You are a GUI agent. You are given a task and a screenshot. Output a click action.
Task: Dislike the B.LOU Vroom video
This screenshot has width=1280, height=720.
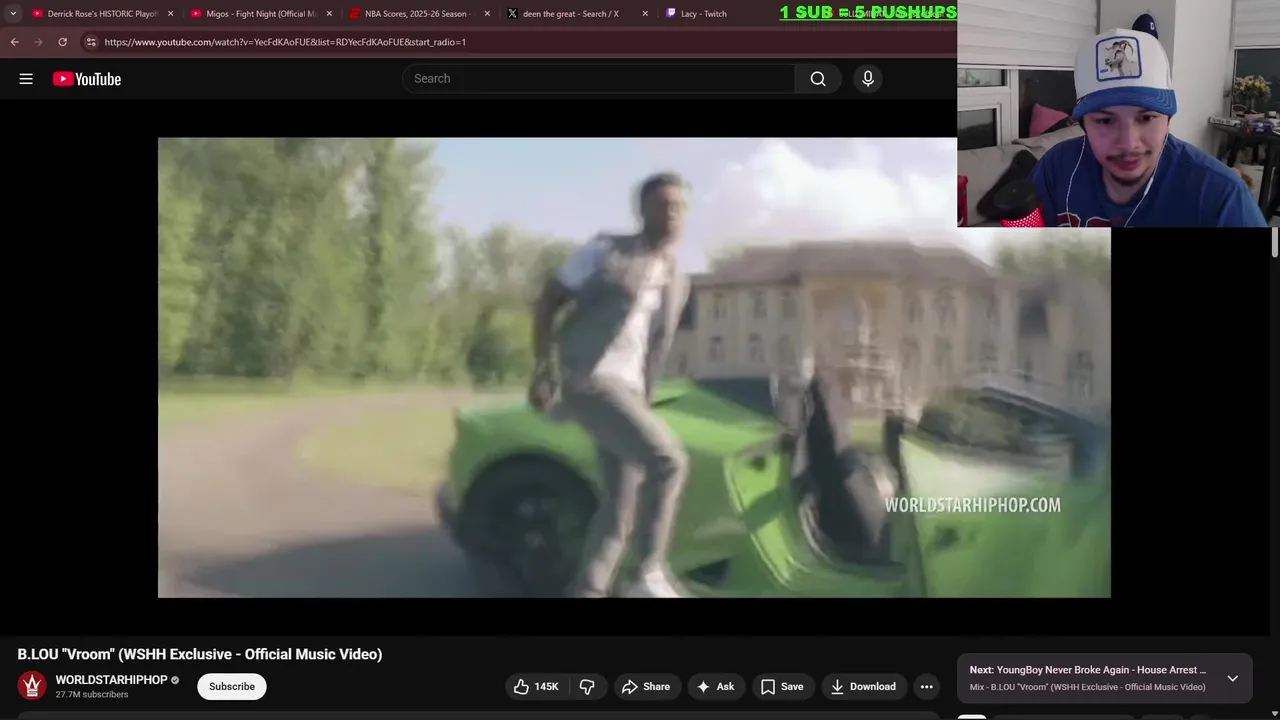click(x=587, y=686)
